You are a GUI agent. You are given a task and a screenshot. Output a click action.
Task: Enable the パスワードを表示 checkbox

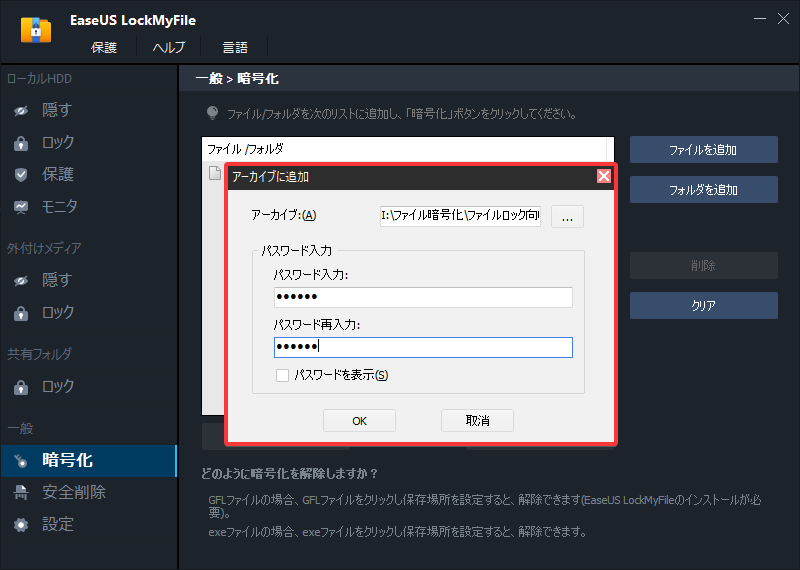tap(282, 376)
